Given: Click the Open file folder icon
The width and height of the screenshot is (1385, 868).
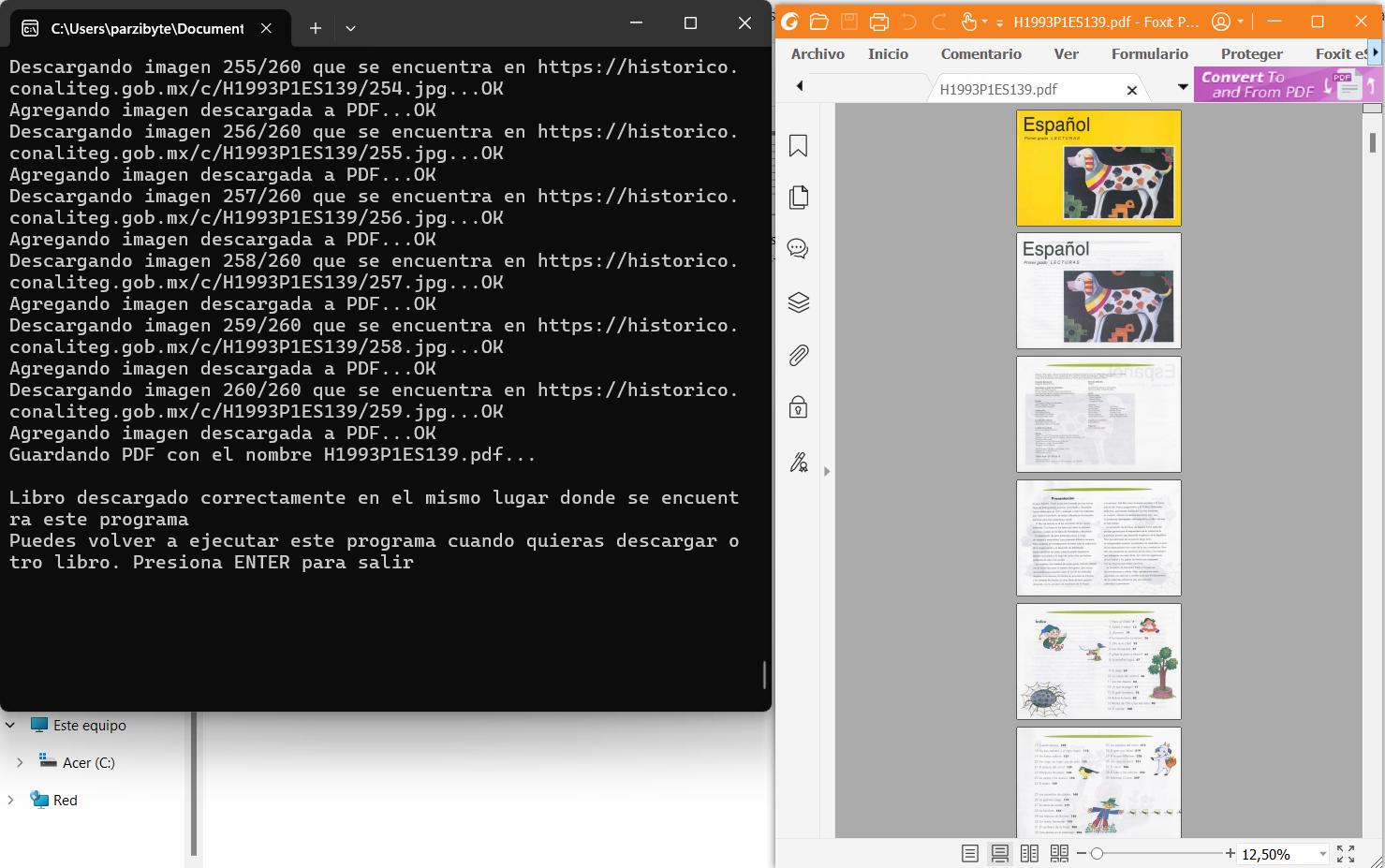Looking at the screenshot, I should [x=818, y=22].
